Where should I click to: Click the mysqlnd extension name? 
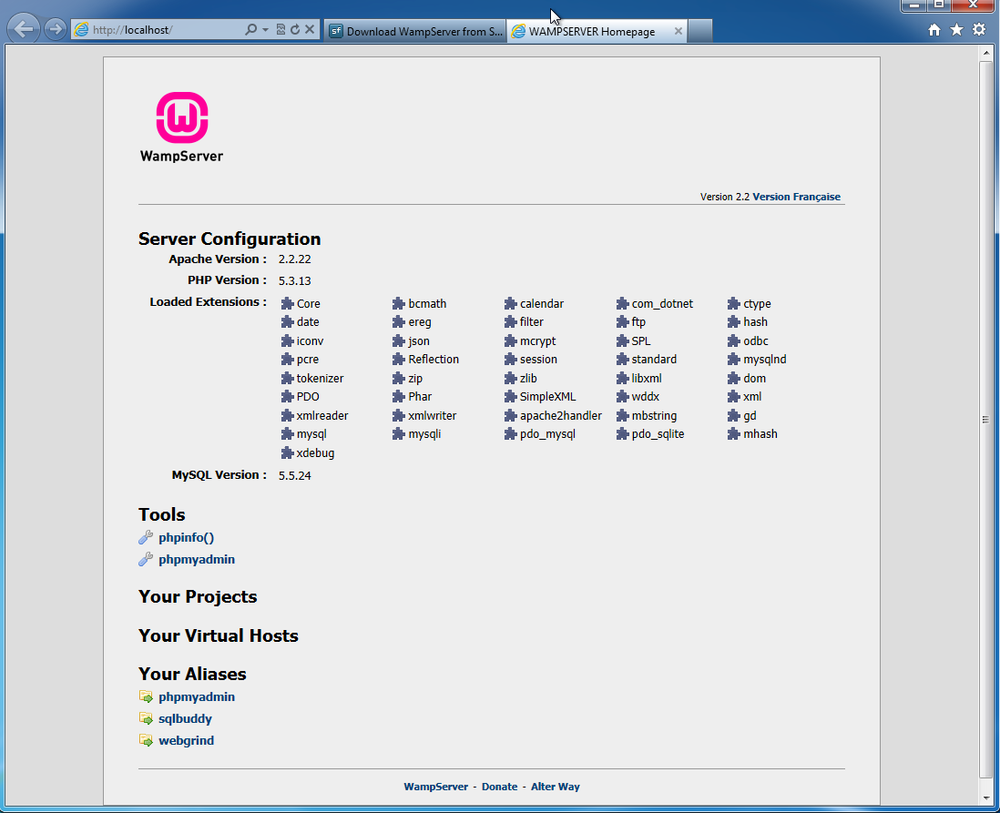[765, 360]
